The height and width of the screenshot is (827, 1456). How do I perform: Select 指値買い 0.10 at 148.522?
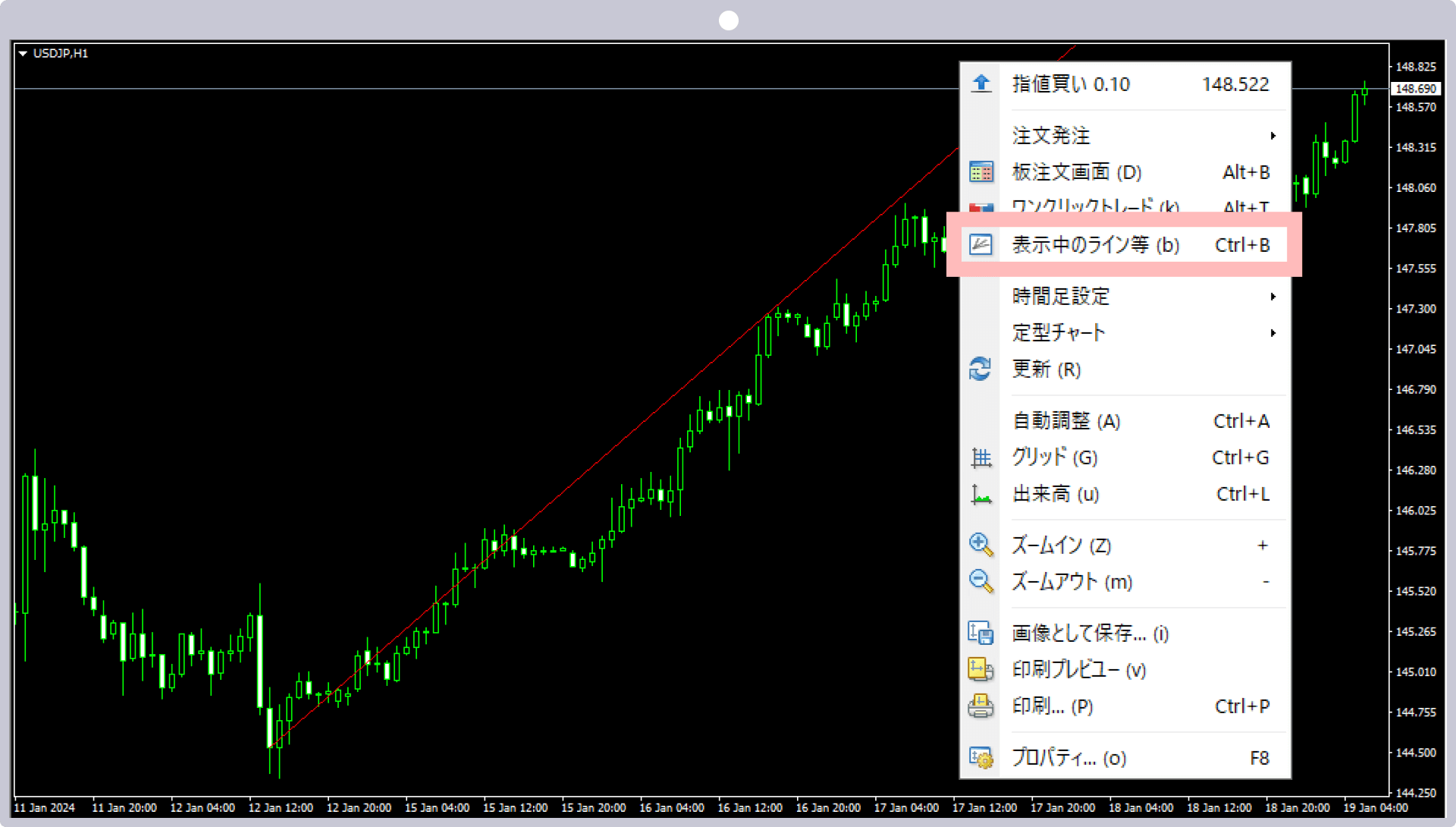point(1125,84)
